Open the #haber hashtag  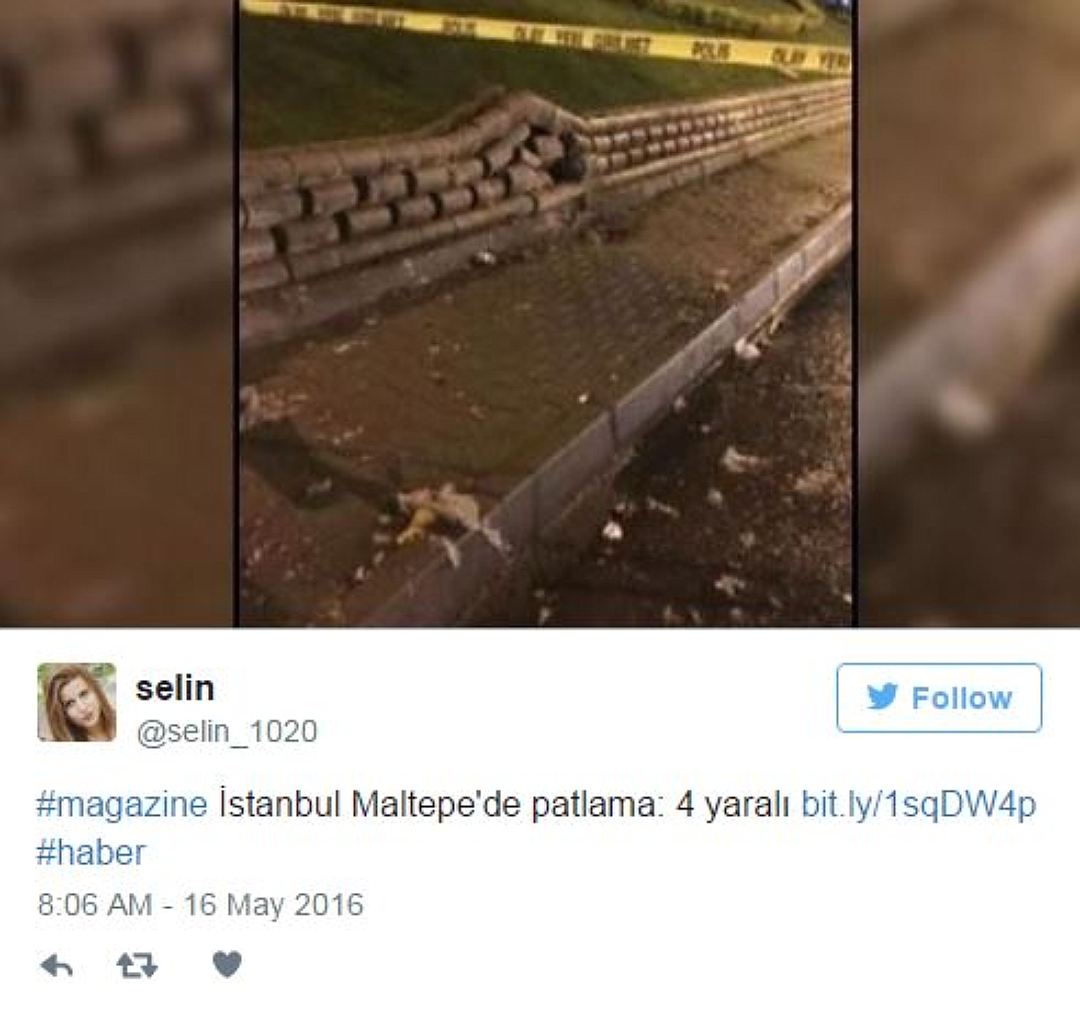[91, 853]
